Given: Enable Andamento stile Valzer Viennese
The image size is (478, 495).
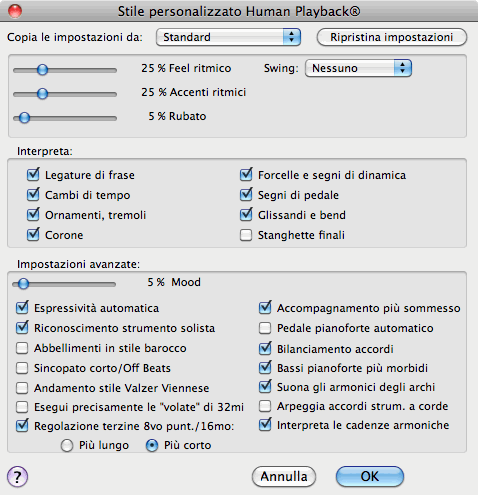Looking at the screenshot, I should [22, 388].
